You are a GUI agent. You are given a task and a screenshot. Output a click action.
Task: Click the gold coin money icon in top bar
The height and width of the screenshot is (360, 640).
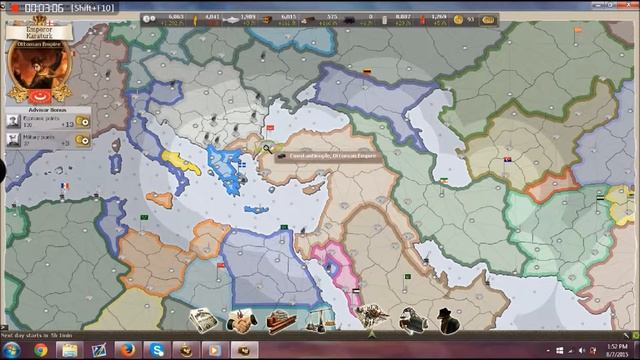458,20
